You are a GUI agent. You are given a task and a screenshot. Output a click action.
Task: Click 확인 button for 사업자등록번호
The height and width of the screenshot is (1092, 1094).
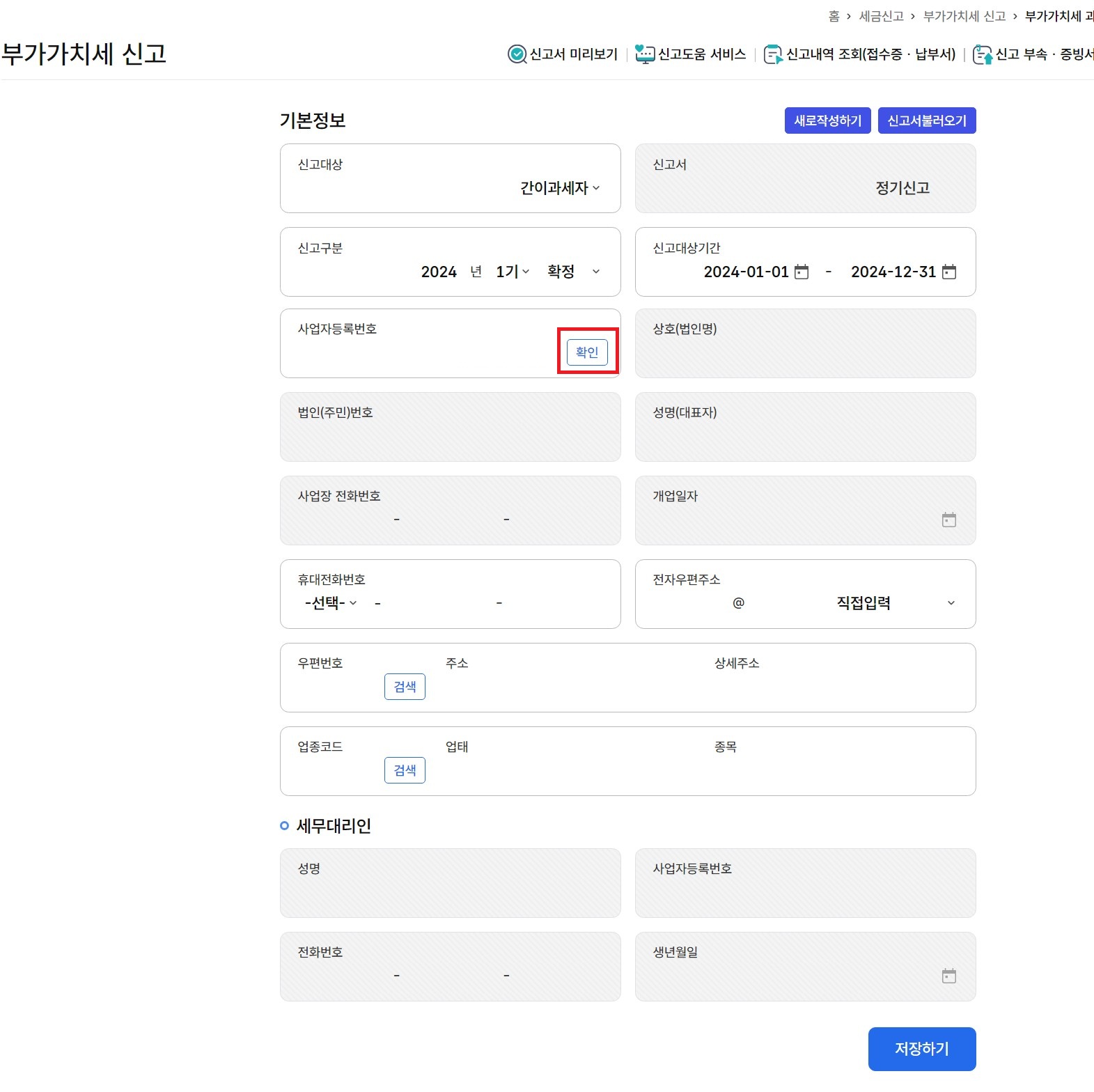[x=587, y=352]
